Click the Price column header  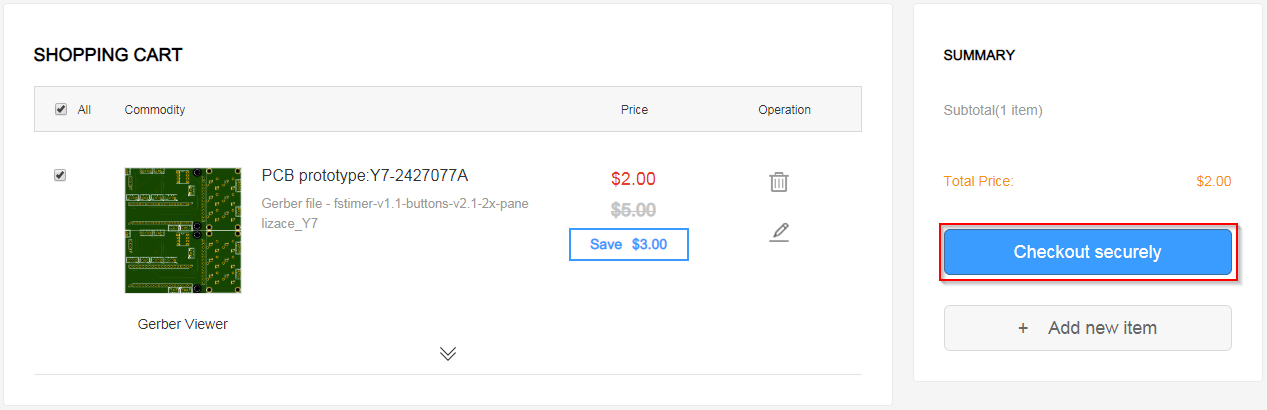[x=634, y=109]
